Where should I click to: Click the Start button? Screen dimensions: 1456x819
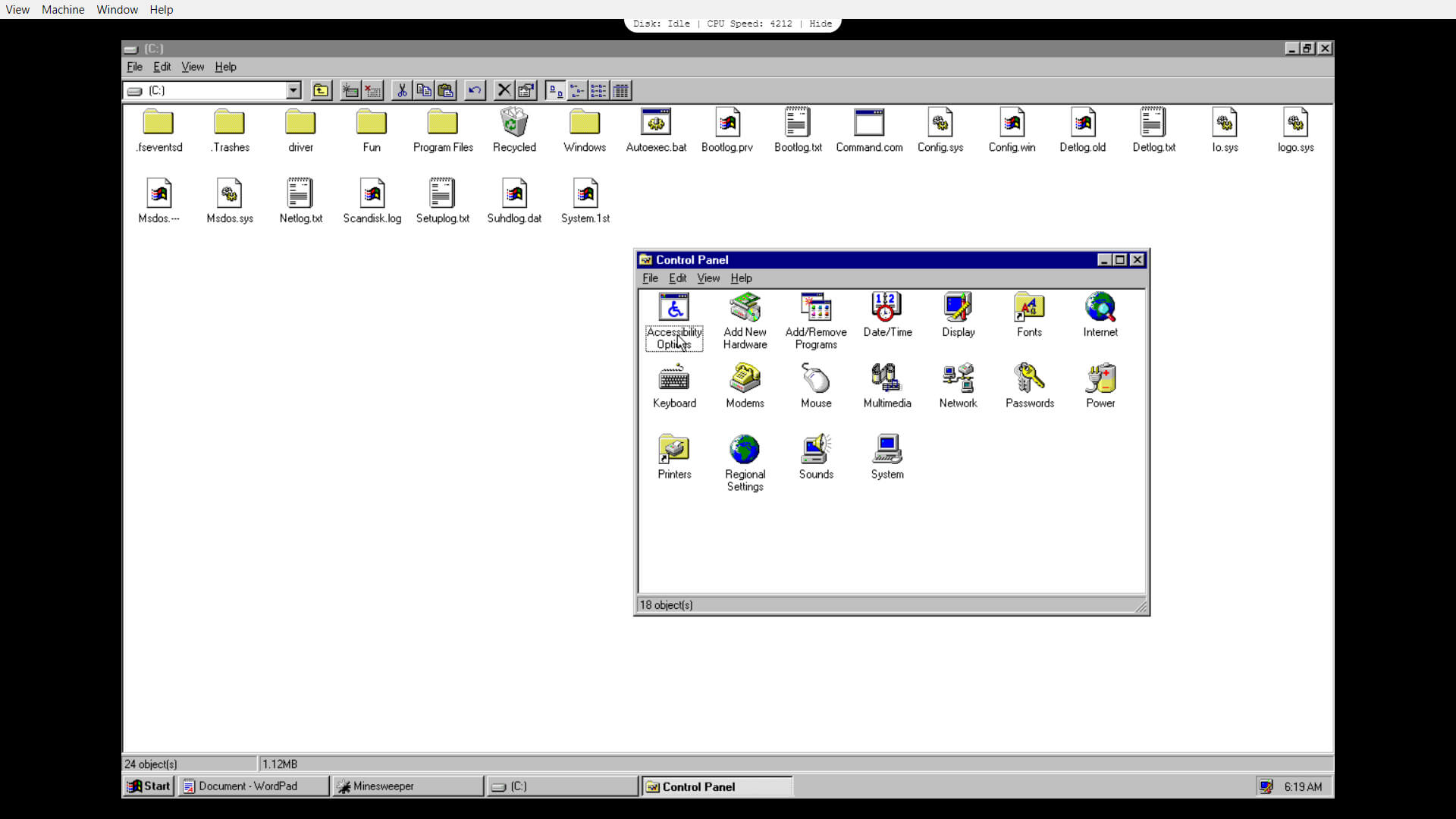[149, 786]
